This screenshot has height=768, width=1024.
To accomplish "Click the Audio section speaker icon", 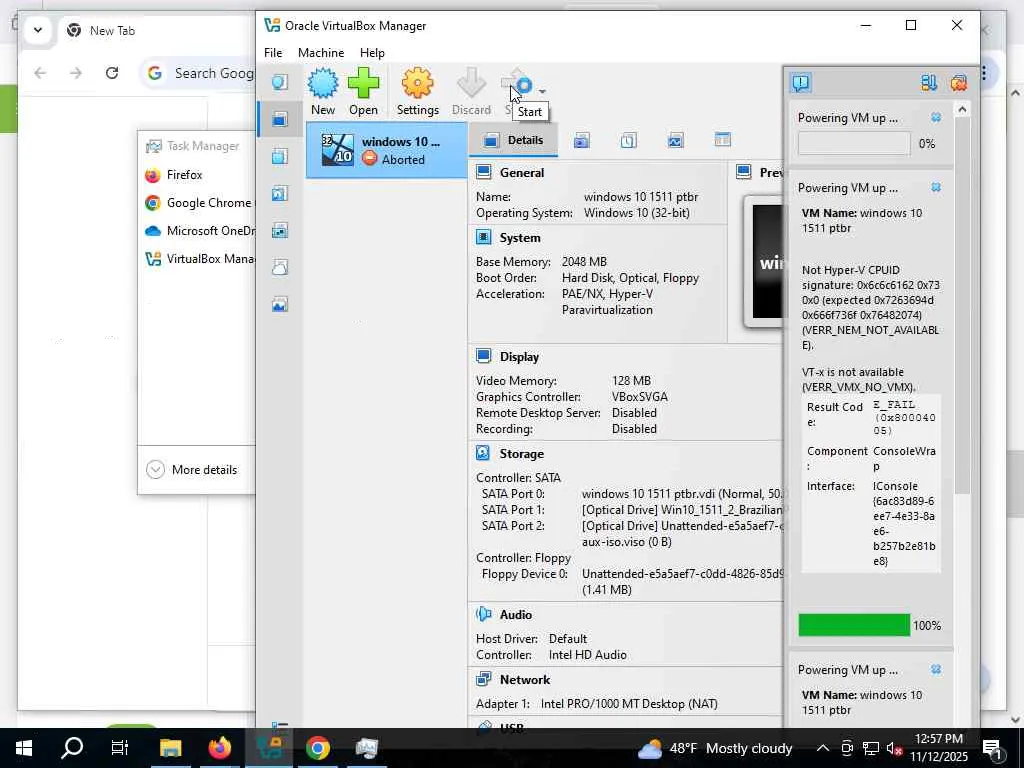I will pos(483,614).
